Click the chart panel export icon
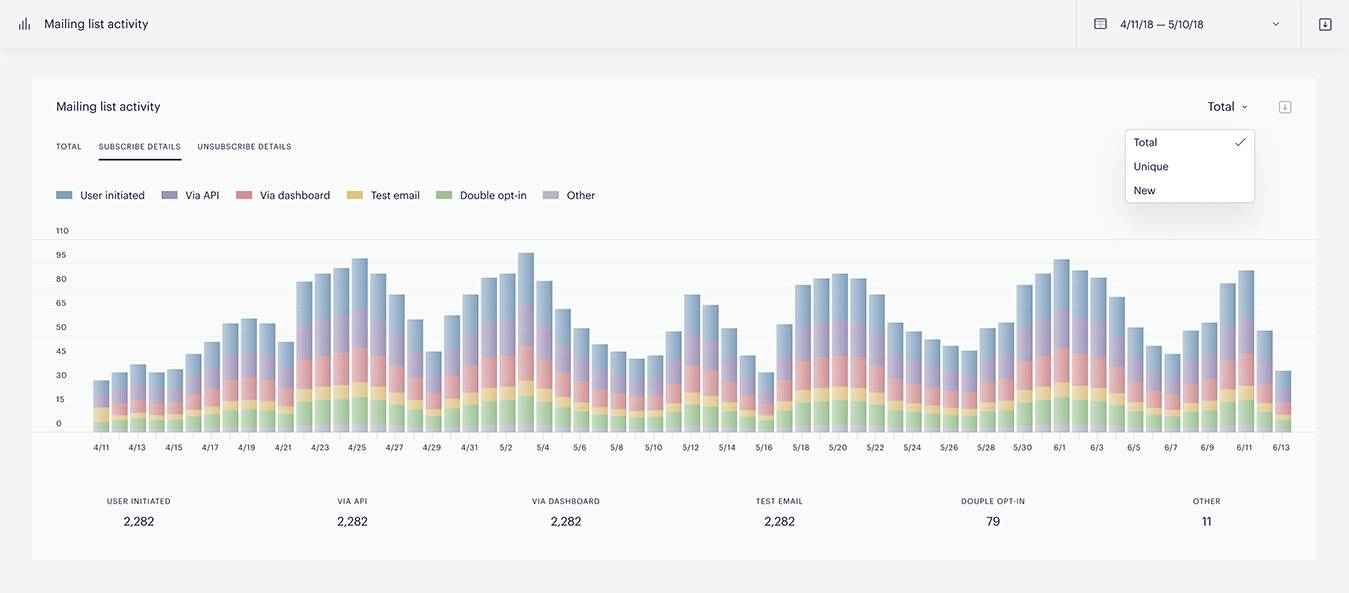 pyautogui.click(x=1285, y=107)
